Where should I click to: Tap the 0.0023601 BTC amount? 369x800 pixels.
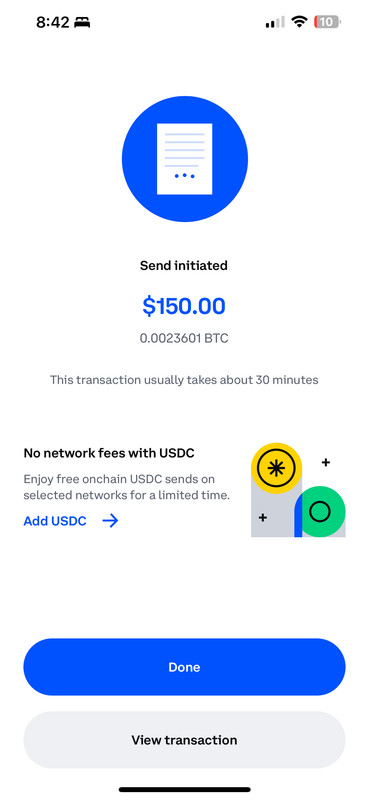click(184, 338)
